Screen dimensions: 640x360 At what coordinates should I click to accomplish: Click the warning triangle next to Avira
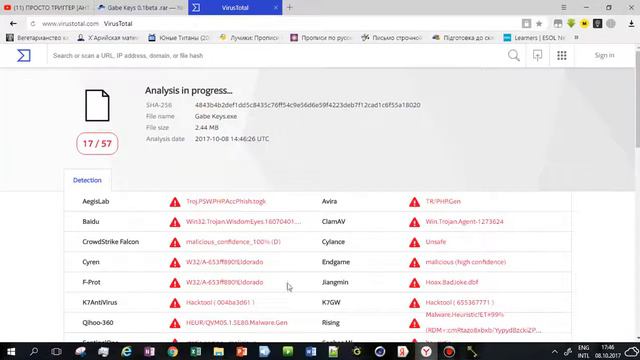pos(414,202)
